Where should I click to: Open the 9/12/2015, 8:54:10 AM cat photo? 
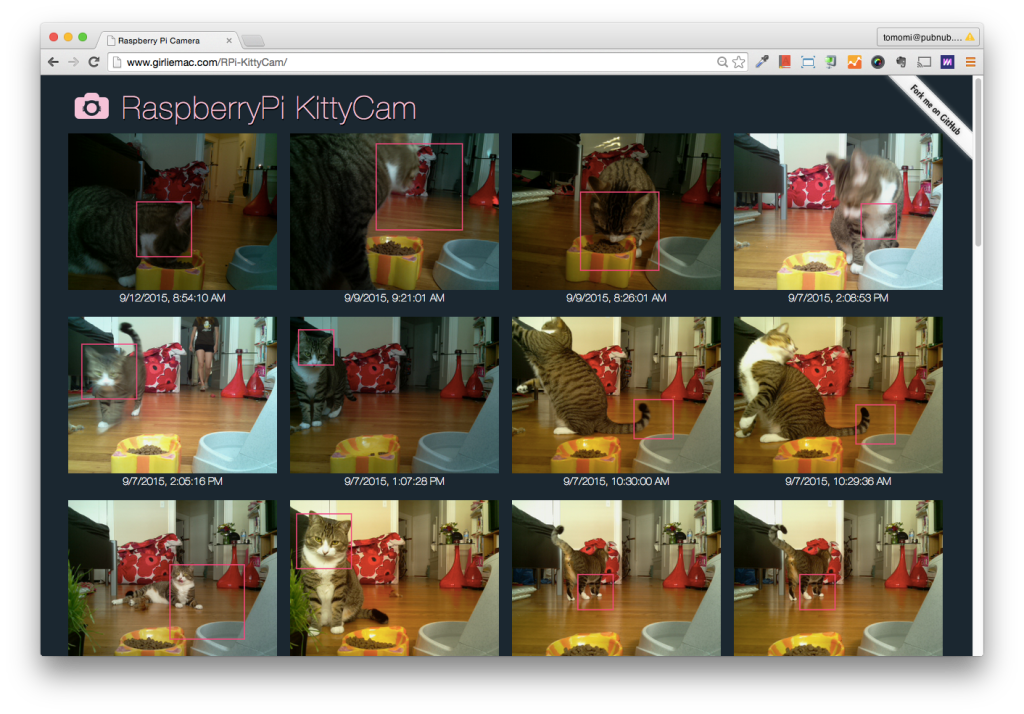[172, 211]
